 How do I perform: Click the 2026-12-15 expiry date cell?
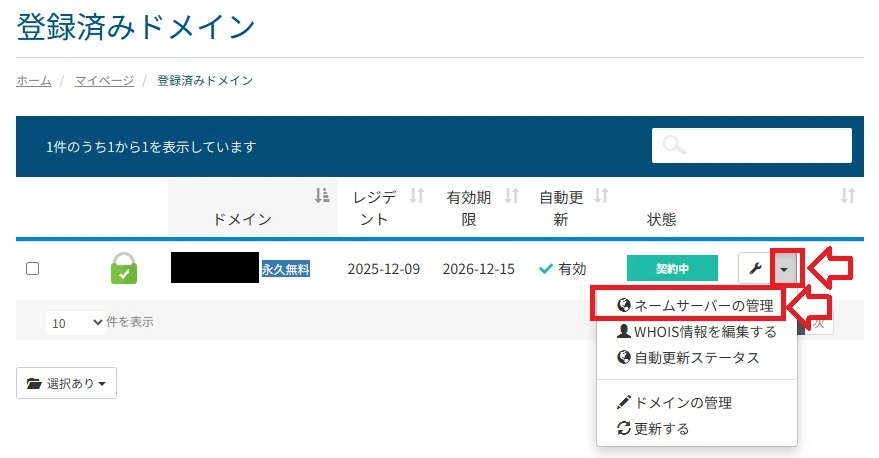click(x=478, y=269)
